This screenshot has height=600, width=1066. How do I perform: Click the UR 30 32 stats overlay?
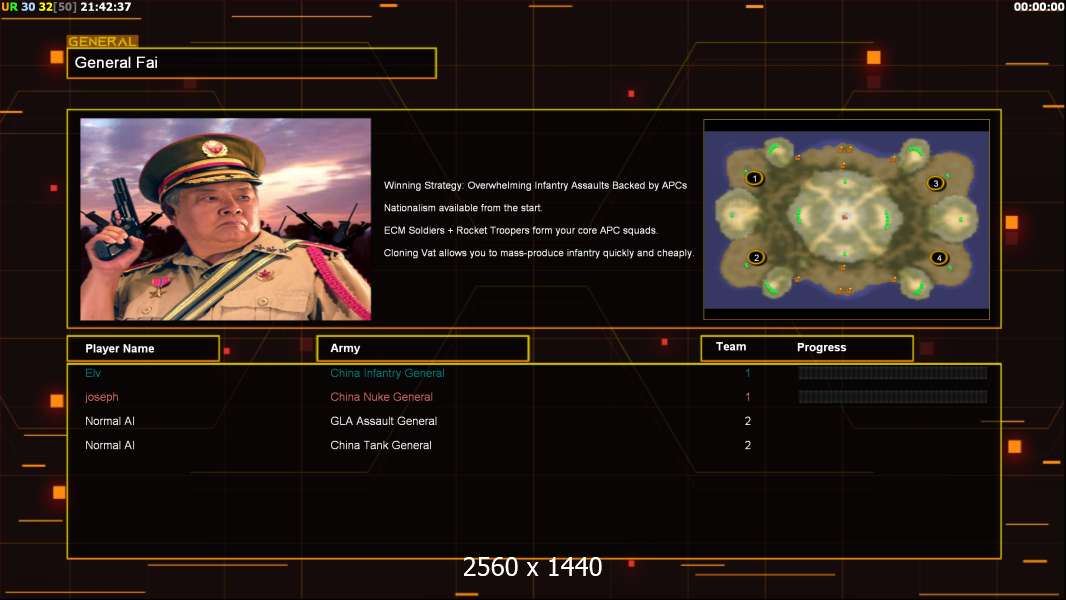pyautogui.click(x=39, y=7)
